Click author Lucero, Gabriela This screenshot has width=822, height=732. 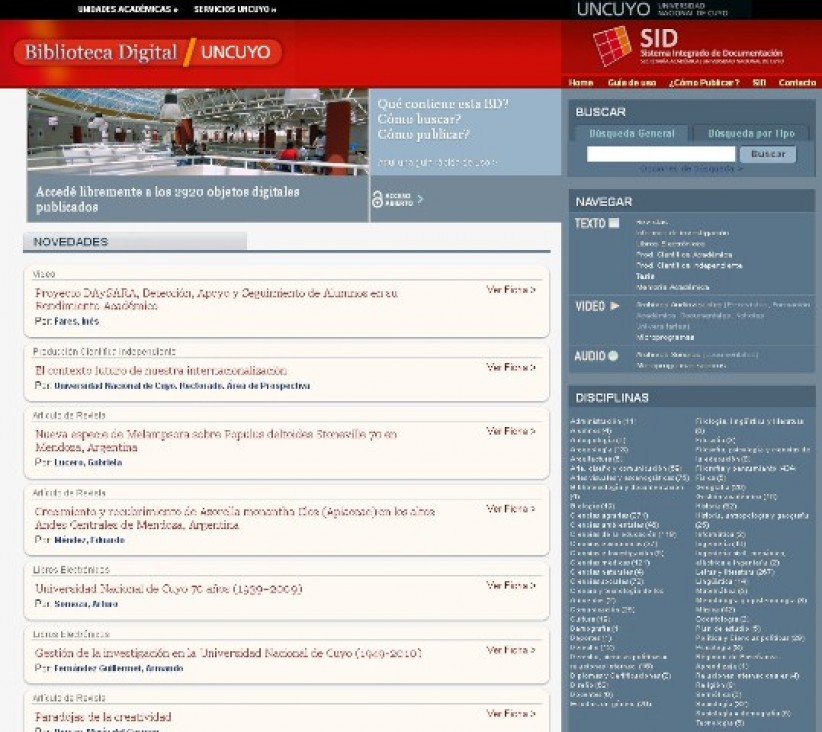point(88,462)
